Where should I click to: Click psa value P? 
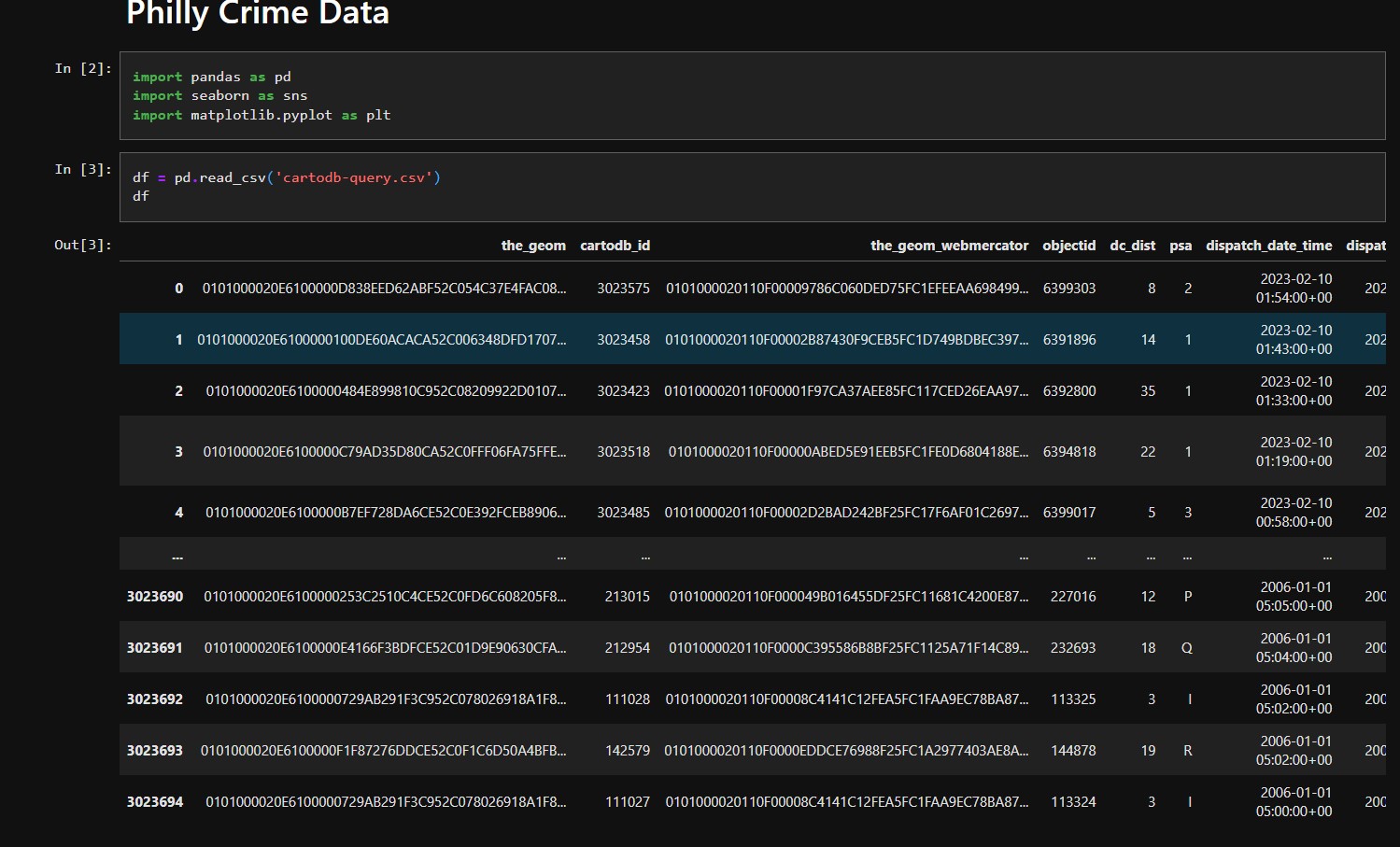1188,597
